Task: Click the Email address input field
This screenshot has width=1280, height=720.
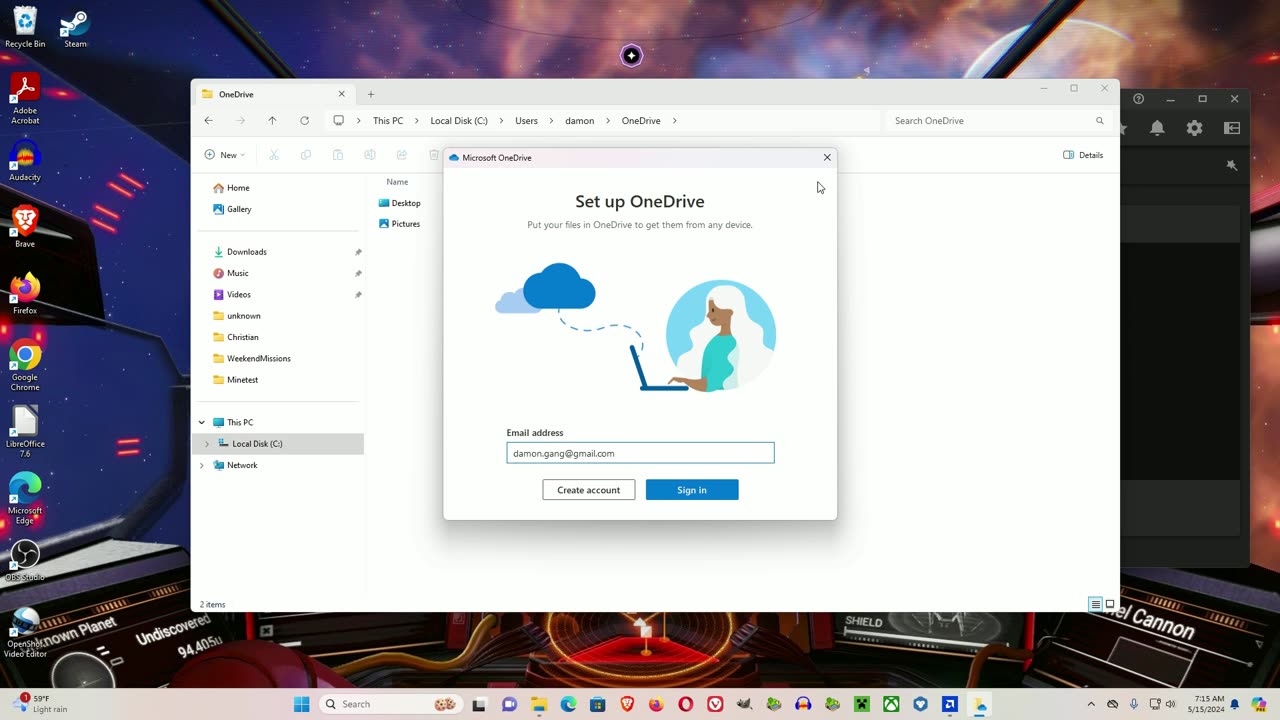Action: [x=640, y=453]
